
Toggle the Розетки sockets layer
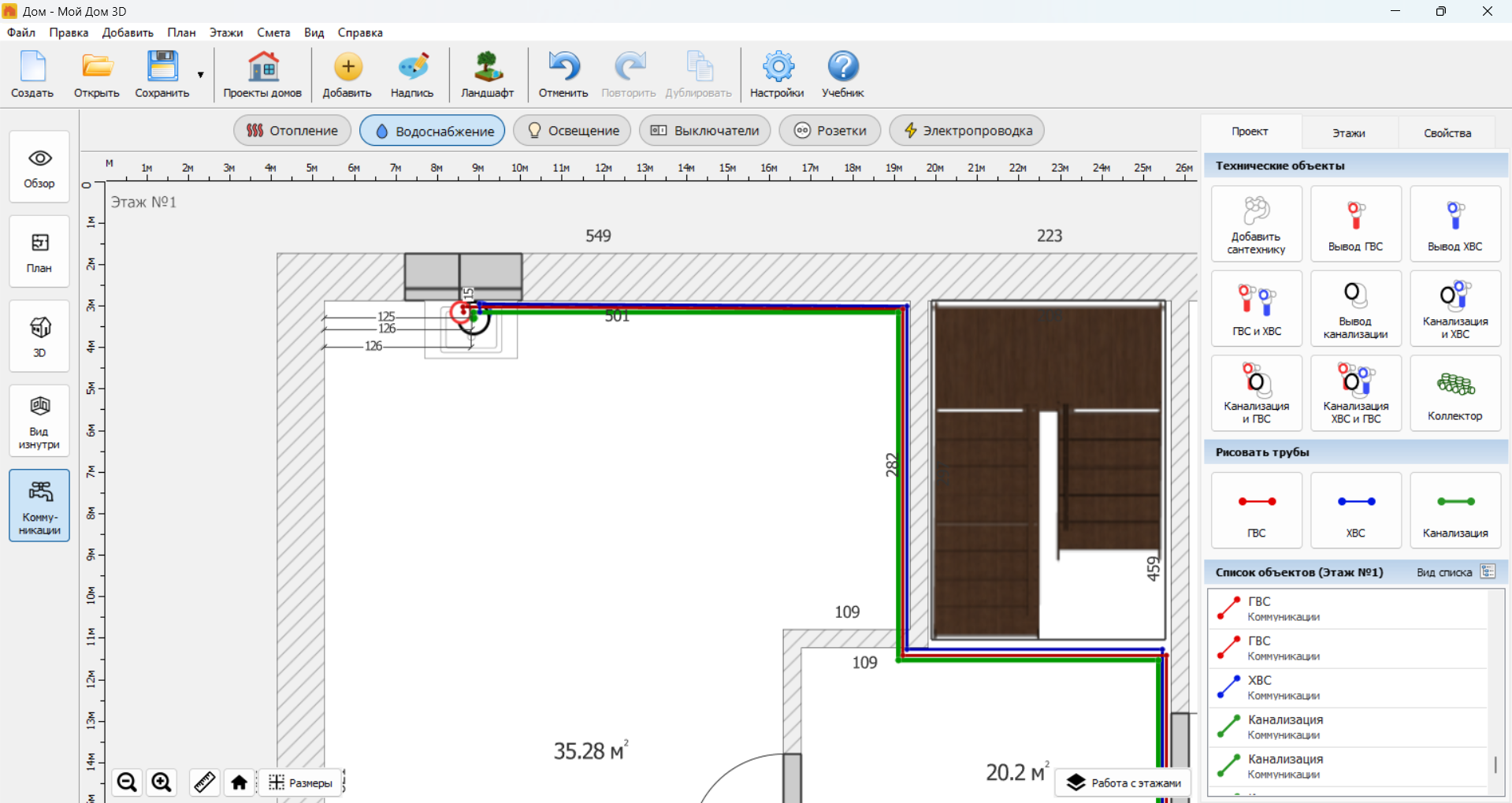pyautogui.click(x=830, y=131)
